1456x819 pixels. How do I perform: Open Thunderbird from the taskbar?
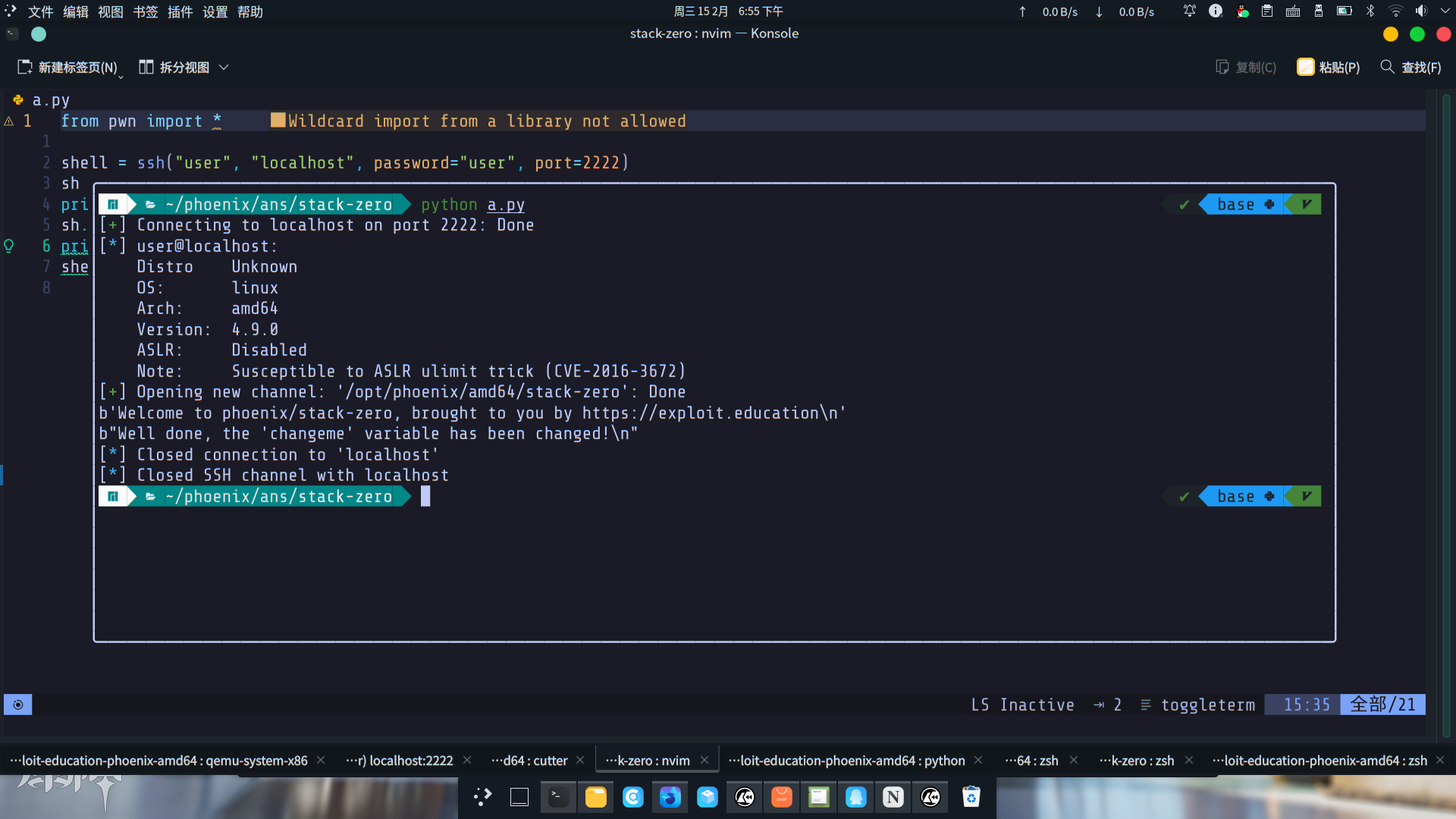670,797
